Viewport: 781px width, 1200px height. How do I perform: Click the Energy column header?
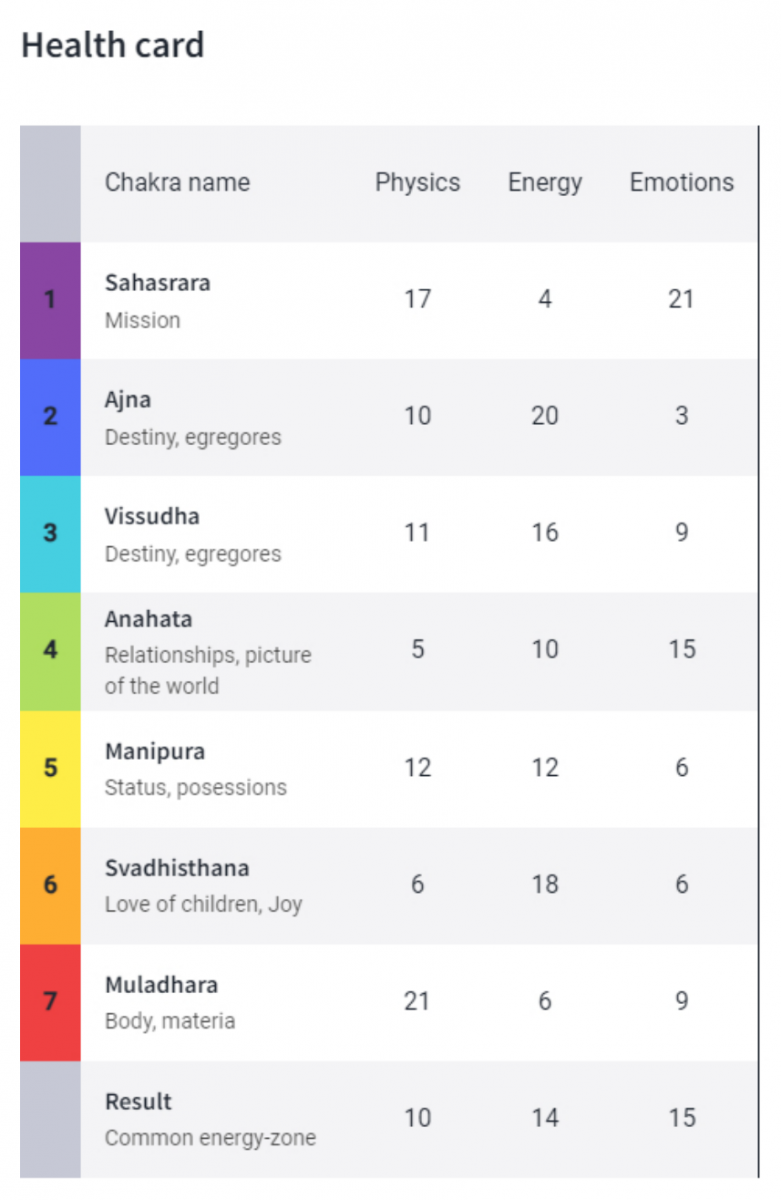coord(545,183)
